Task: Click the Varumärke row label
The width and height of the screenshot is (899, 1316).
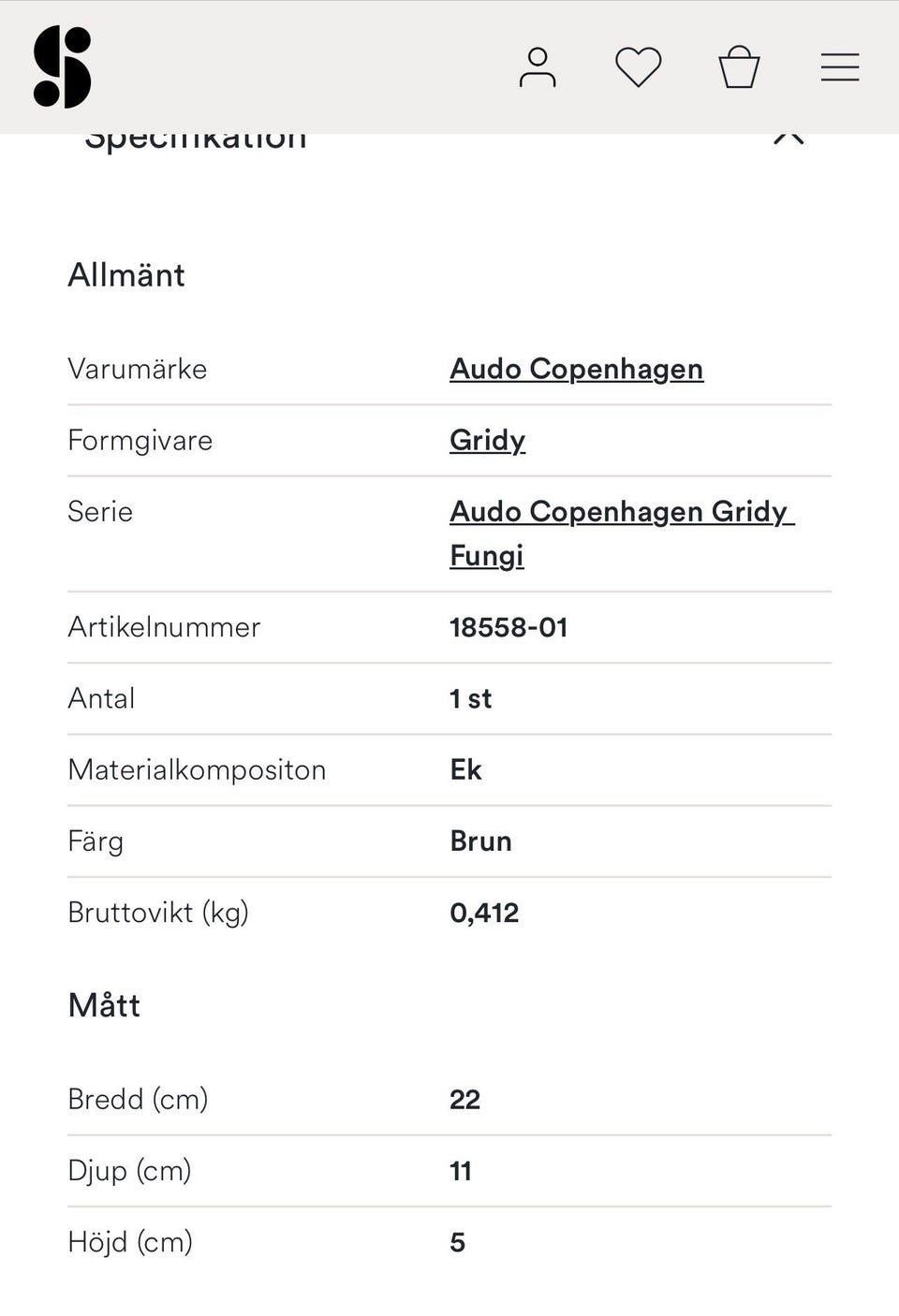Action: tap(137, 369)
